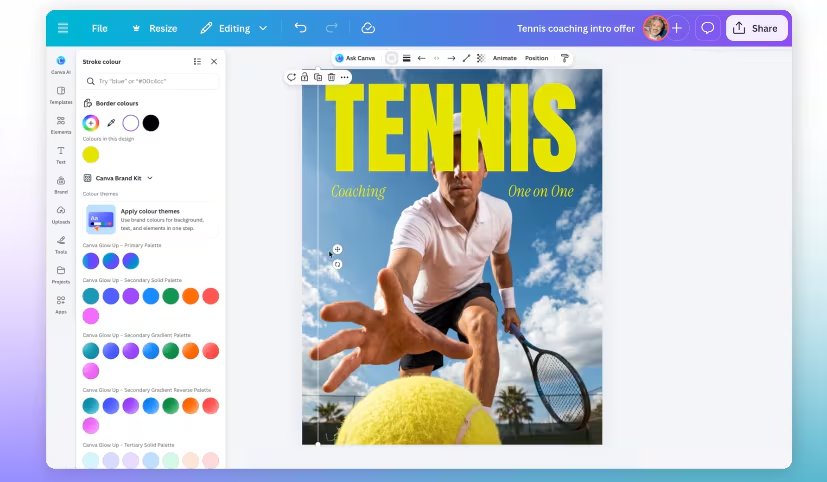
Task: Select third Primary Palette gradient swatch
Action: tap(131, 261)
